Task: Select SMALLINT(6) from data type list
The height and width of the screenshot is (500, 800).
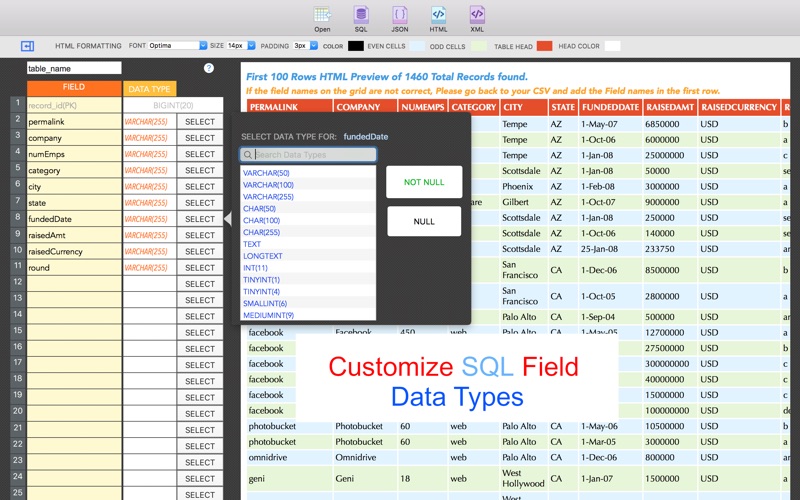Action: pyautogui.click(x=308, y=304)
